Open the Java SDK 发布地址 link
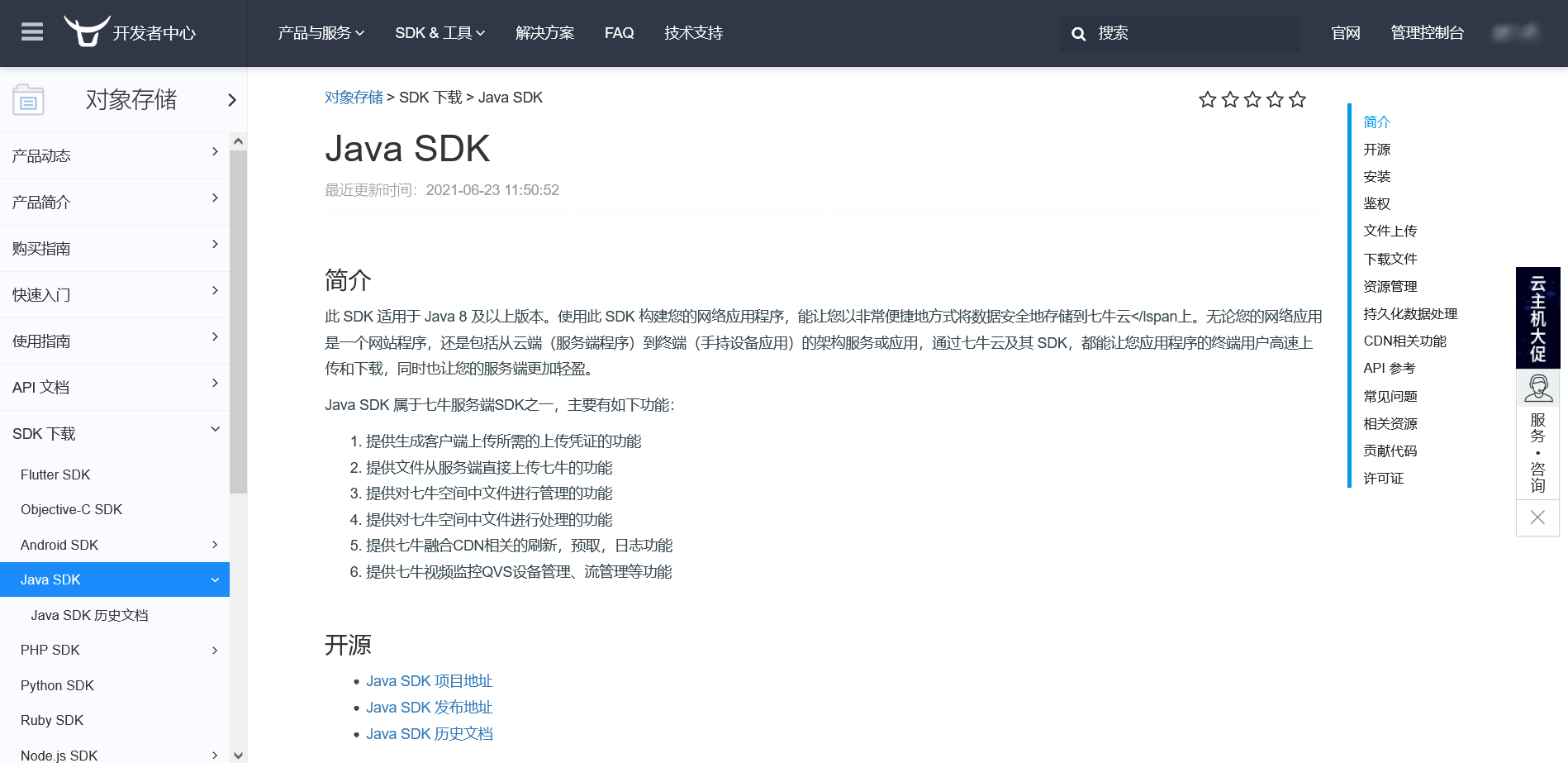1568x763 pixels. tap(430, 708)
